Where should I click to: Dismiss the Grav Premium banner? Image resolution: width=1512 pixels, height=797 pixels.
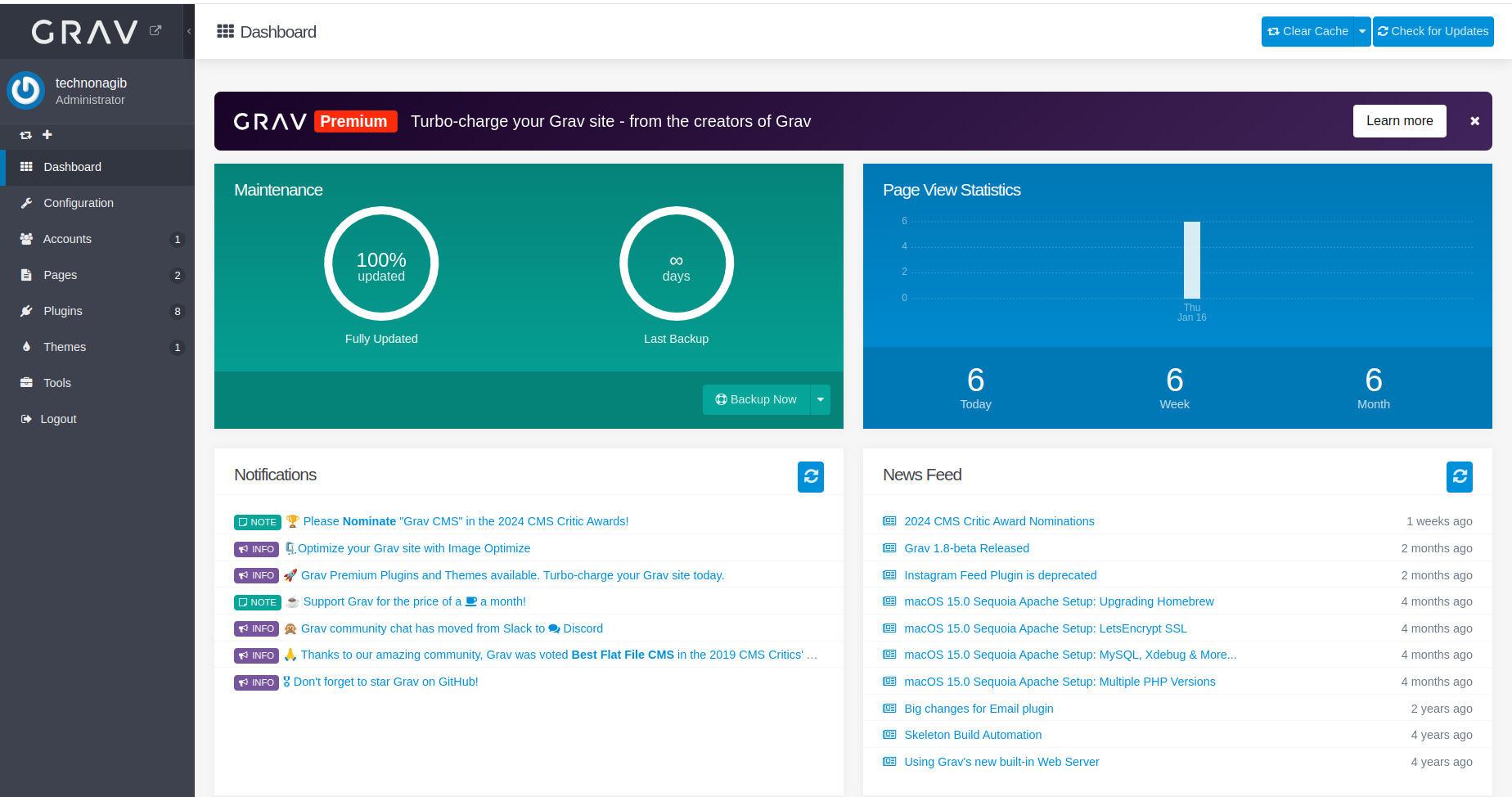pyautogui.click(x=1474, y=121)
